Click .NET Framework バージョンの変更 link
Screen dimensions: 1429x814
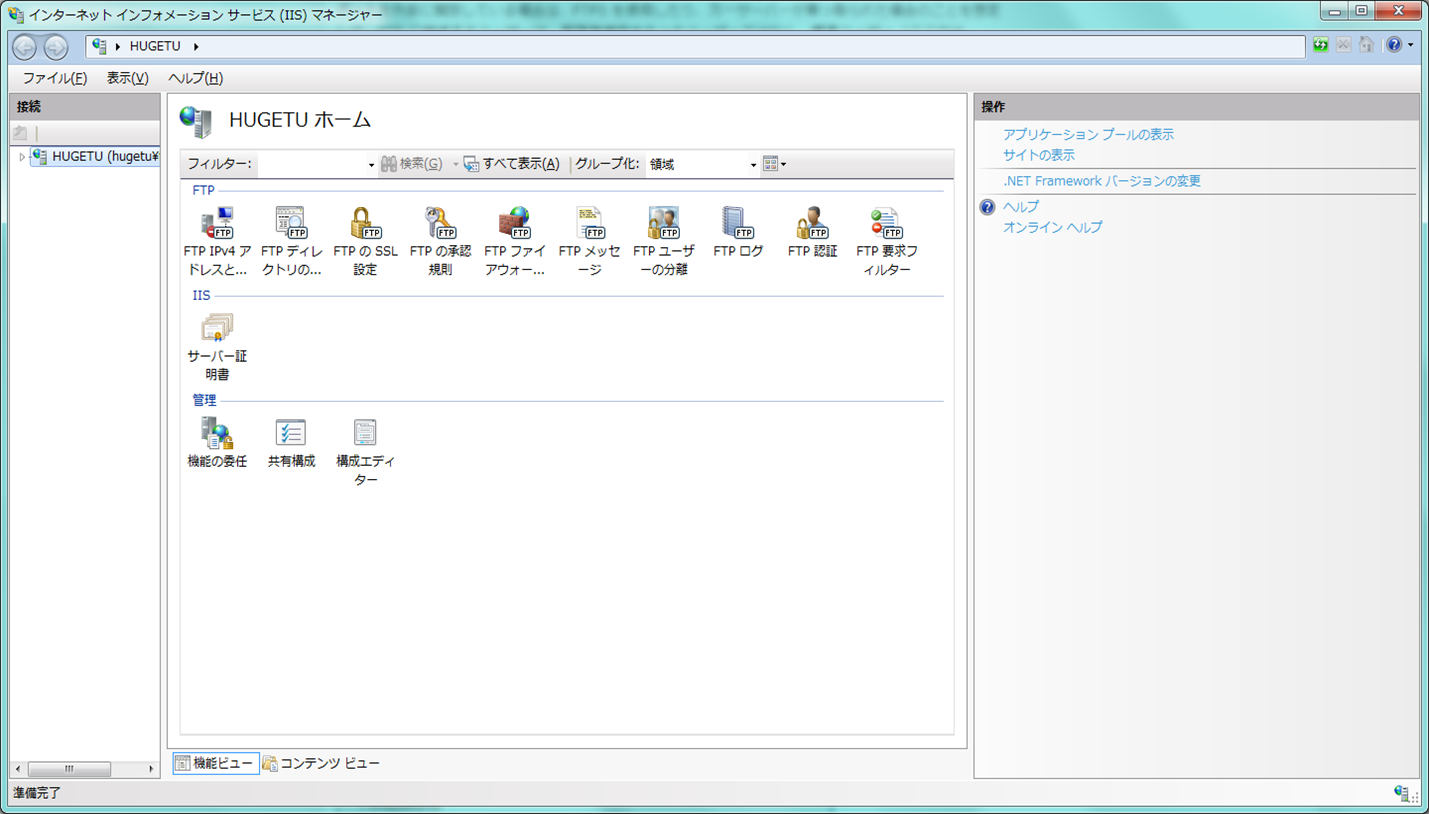pos(1102,181)
